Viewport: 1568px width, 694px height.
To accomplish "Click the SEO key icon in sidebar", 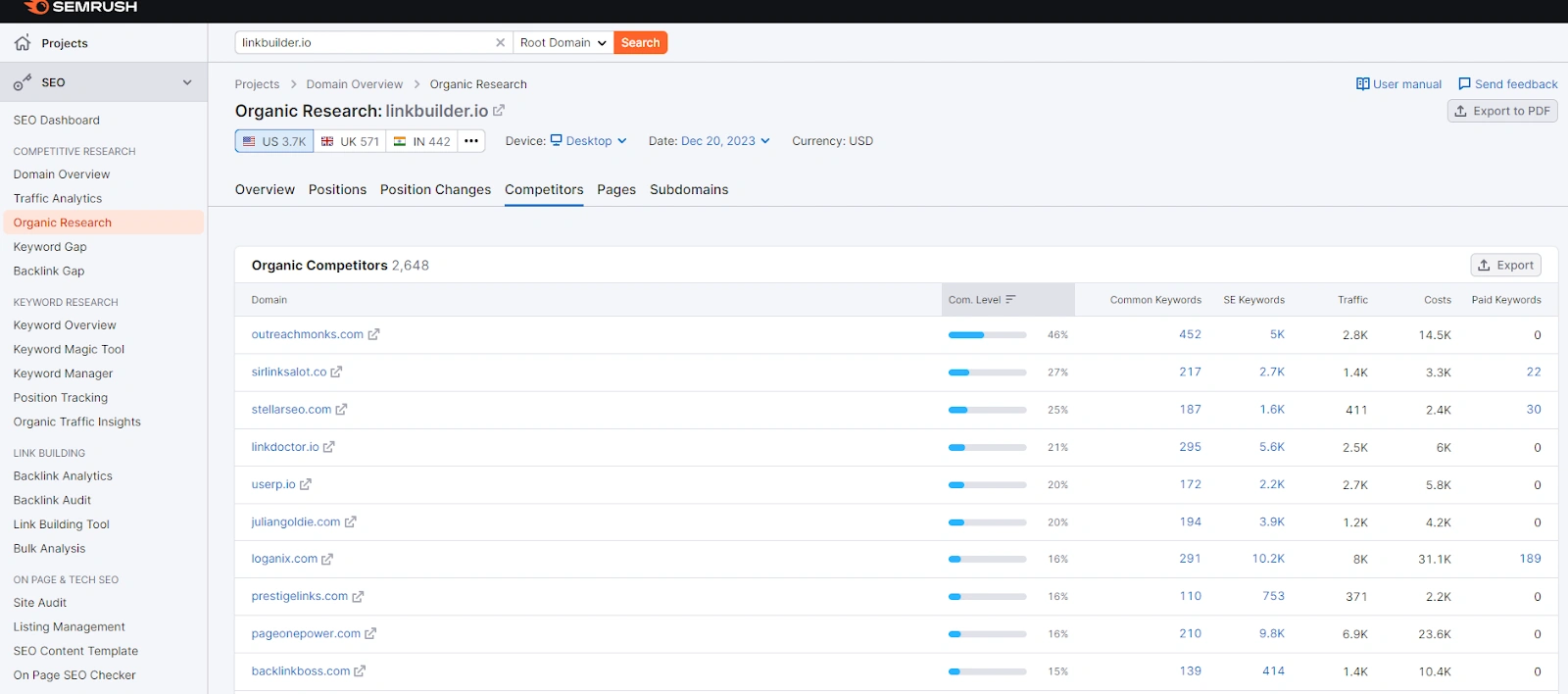I will [23, 82].
